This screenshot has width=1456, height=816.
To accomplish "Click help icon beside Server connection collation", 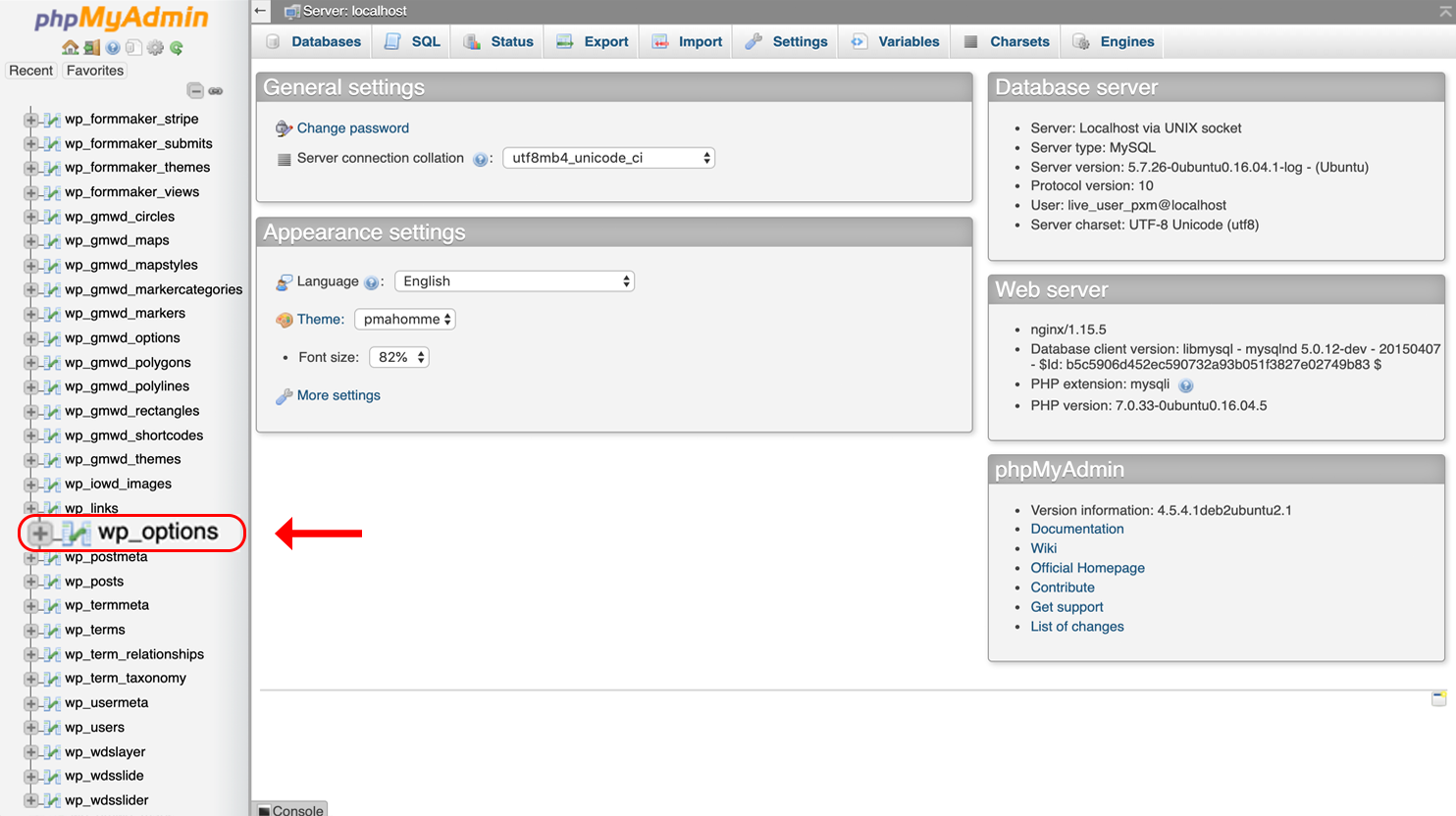I will pyautogui.click(x=481, y=159).
